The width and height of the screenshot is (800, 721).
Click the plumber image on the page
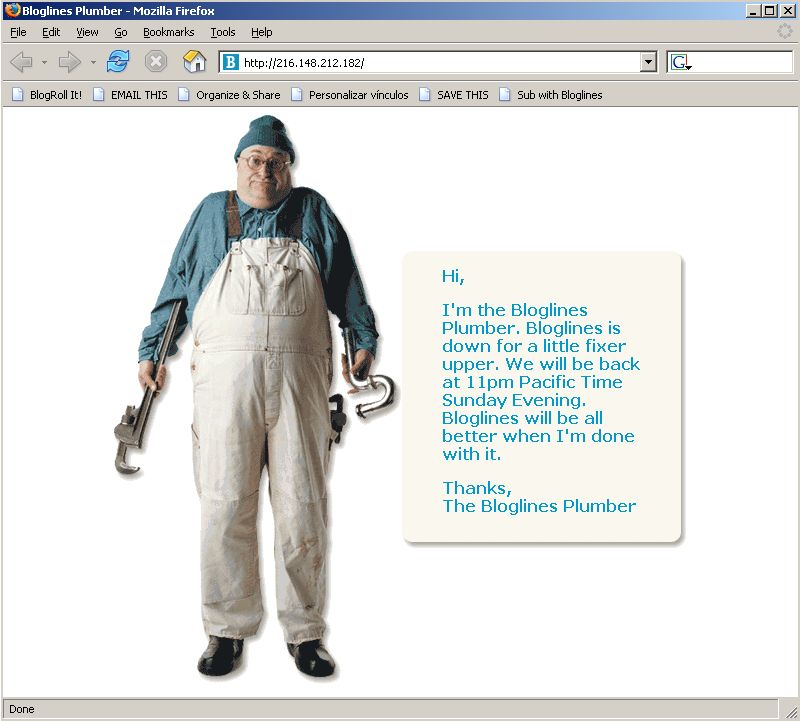(260, 400)
